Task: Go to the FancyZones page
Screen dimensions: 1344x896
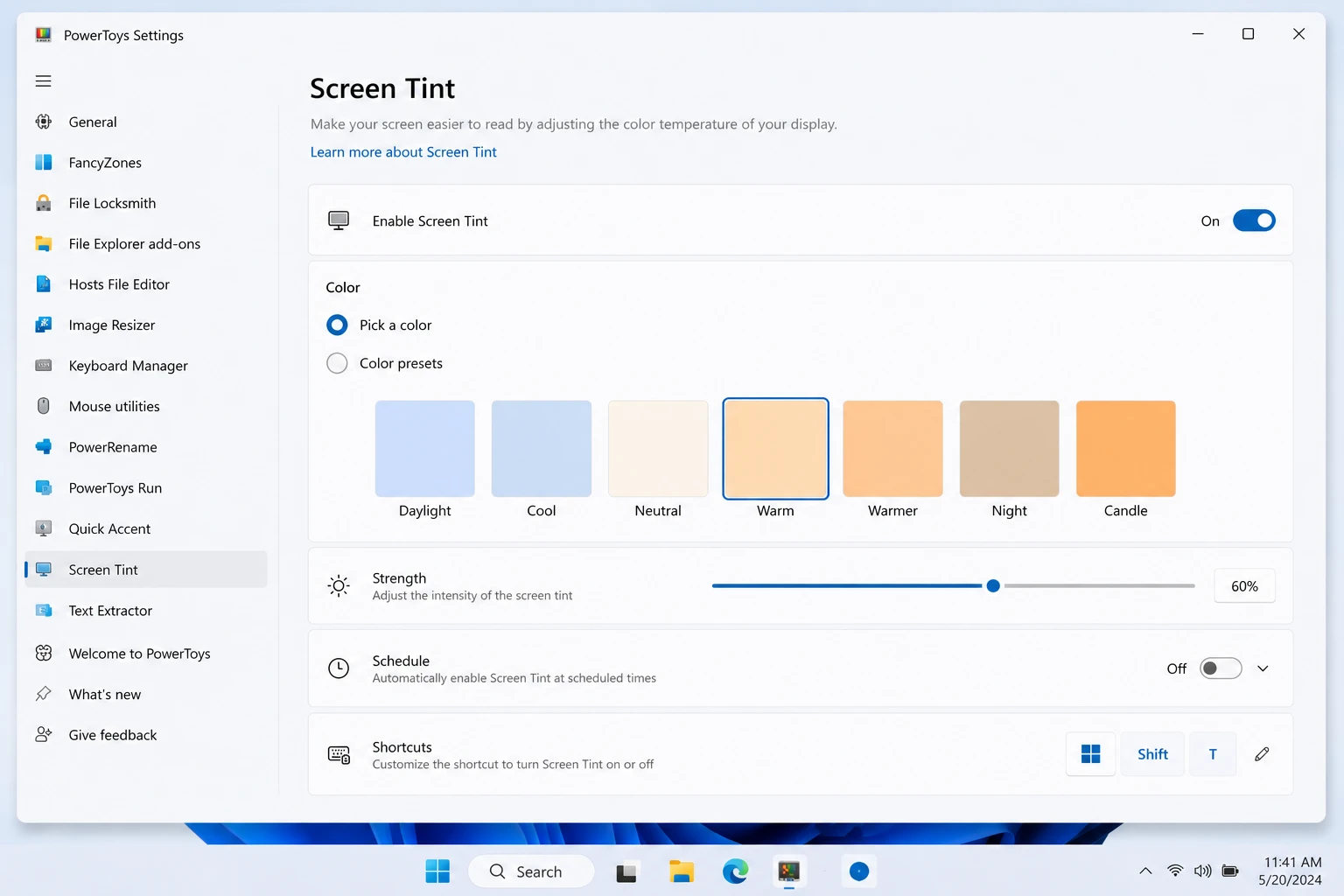Action: tap(146, 162)
